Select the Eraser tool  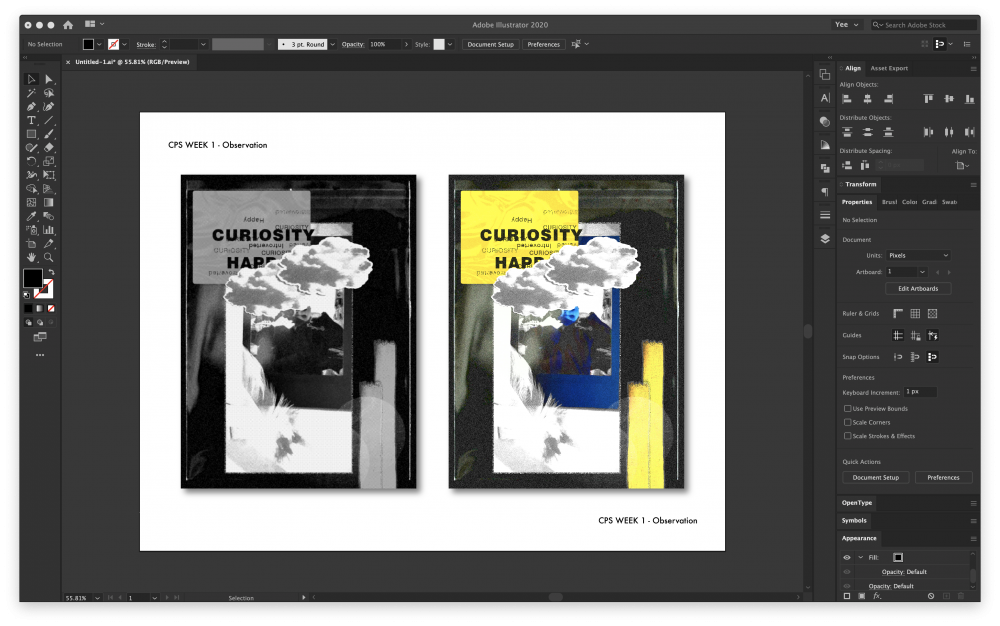pyautogui.click(x=48, y=147)
